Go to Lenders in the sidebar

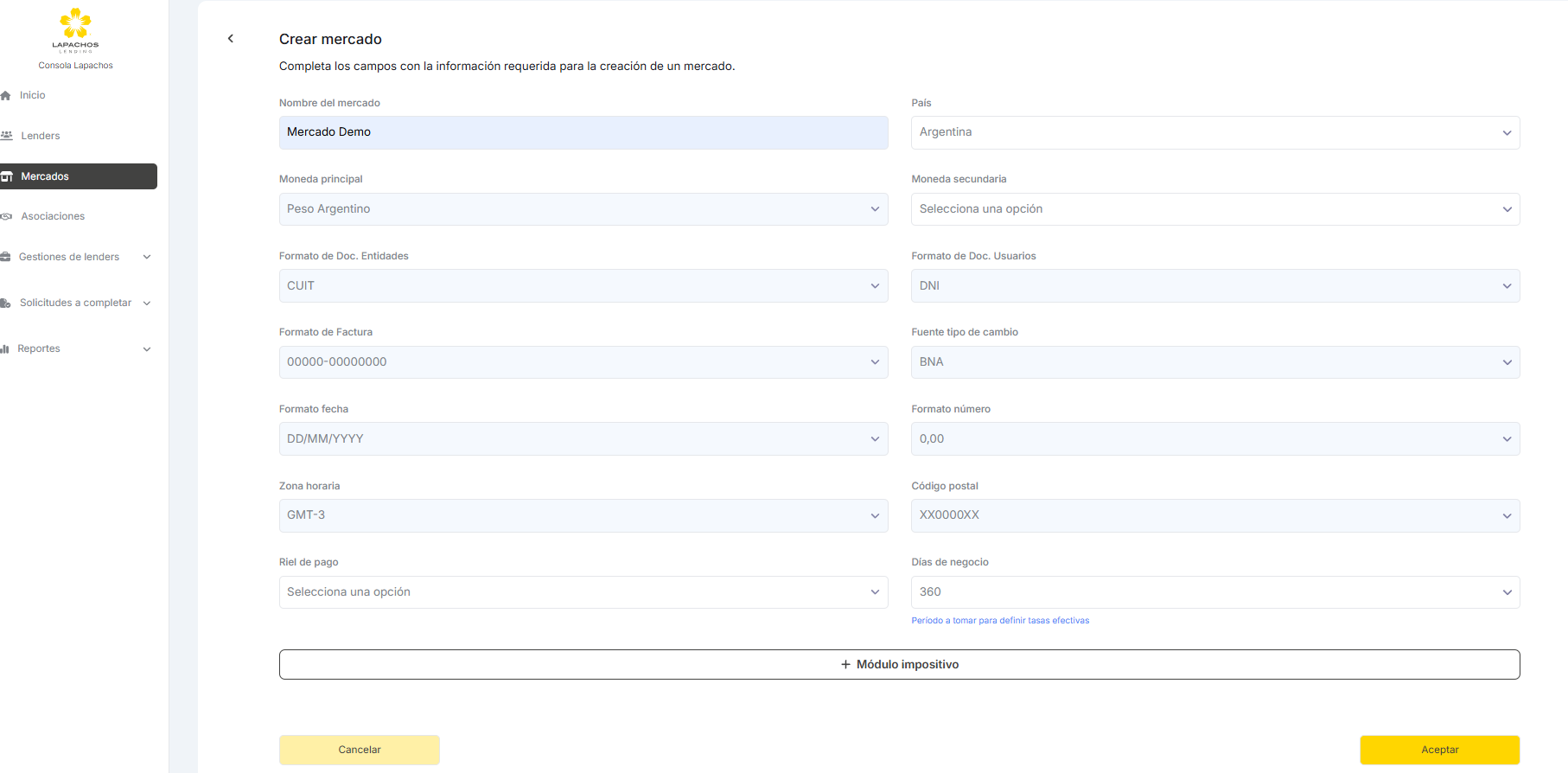[x=41, y=136]
